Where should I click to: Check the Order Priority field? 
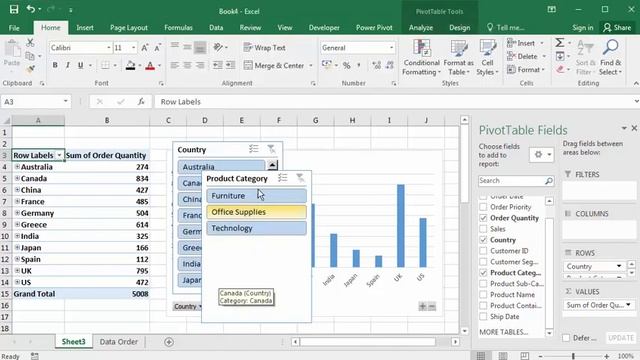483,207
